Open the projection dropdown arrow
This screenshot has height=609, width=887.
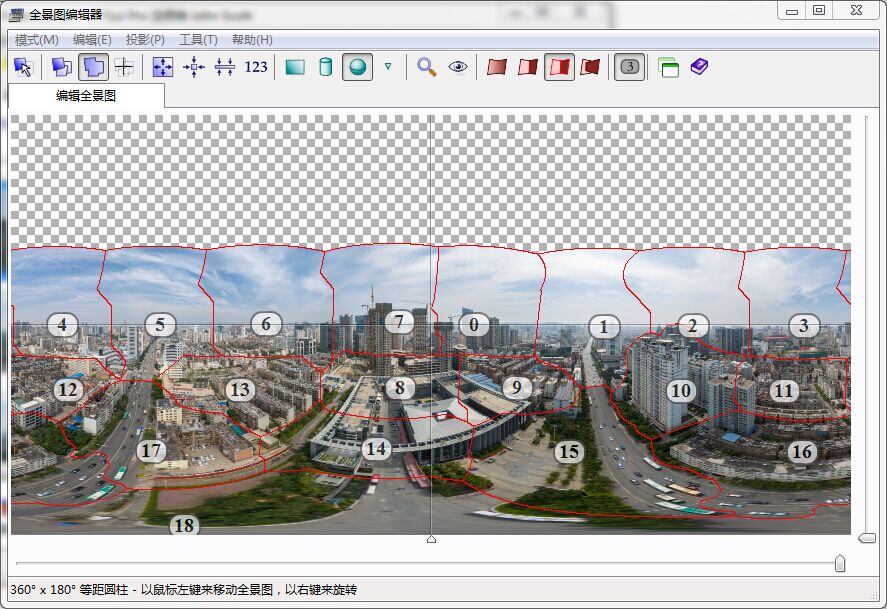(388, 67)
